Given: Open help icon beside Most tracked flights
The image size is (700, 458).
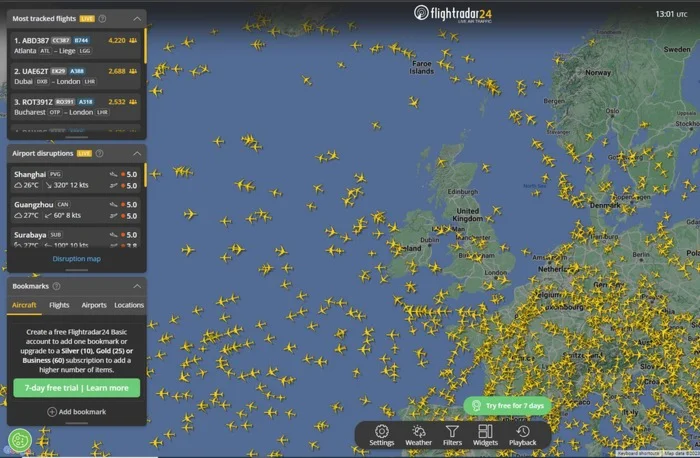Looking at the screenshot, I should pyautogui.click(x=102, y=19).
